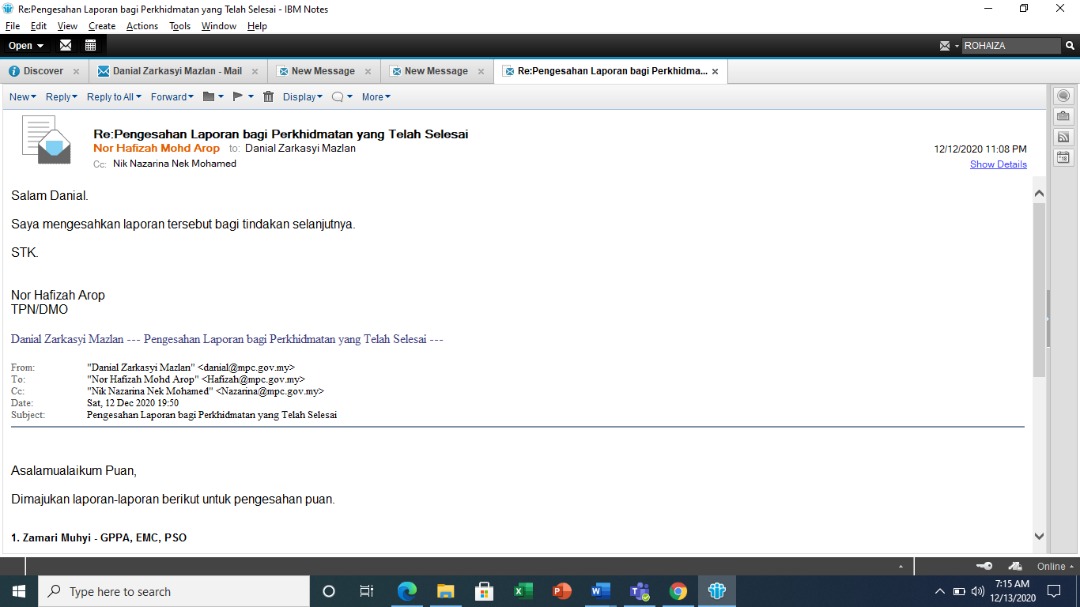Click the ROHAIZA search field

click(x=1009, y=46)
